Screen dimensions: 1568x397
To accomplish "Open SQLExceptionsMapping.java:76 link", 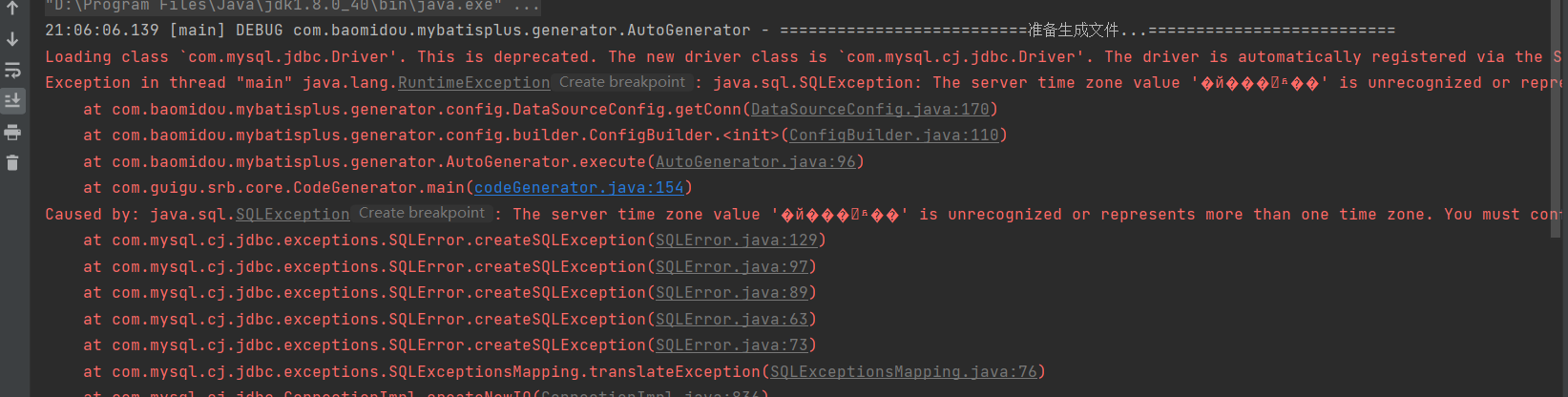I will click(903, 372).
